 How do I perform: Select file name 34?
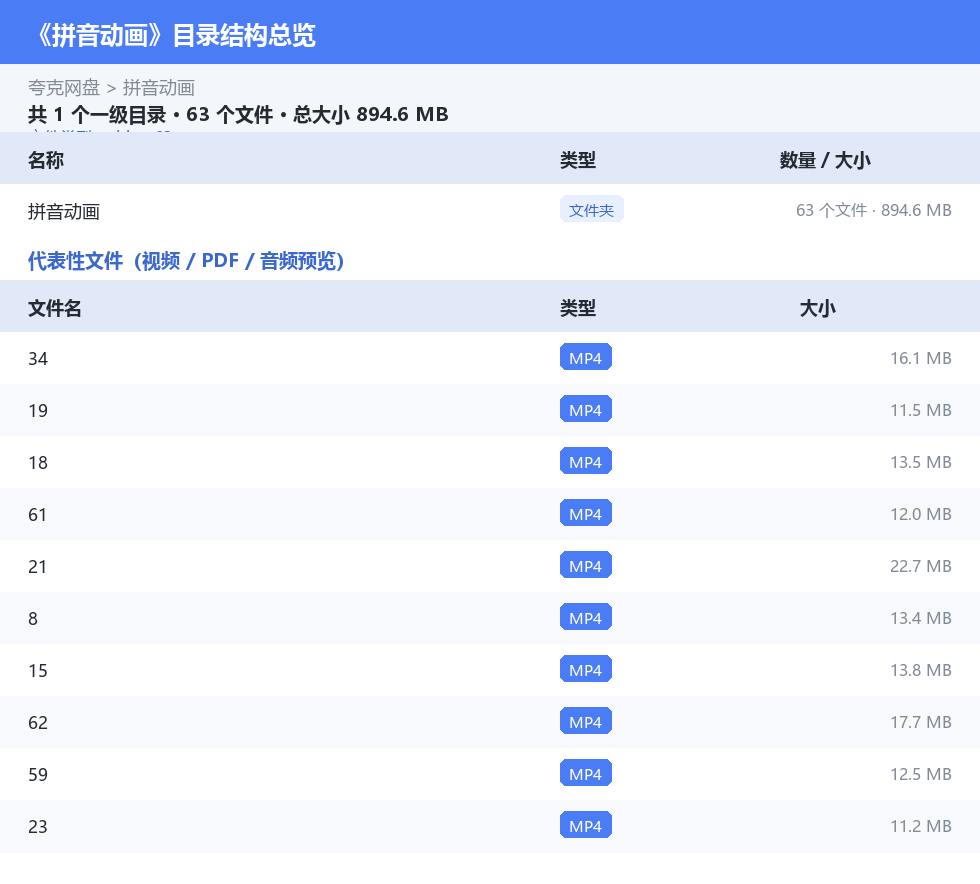coord(38,359)
